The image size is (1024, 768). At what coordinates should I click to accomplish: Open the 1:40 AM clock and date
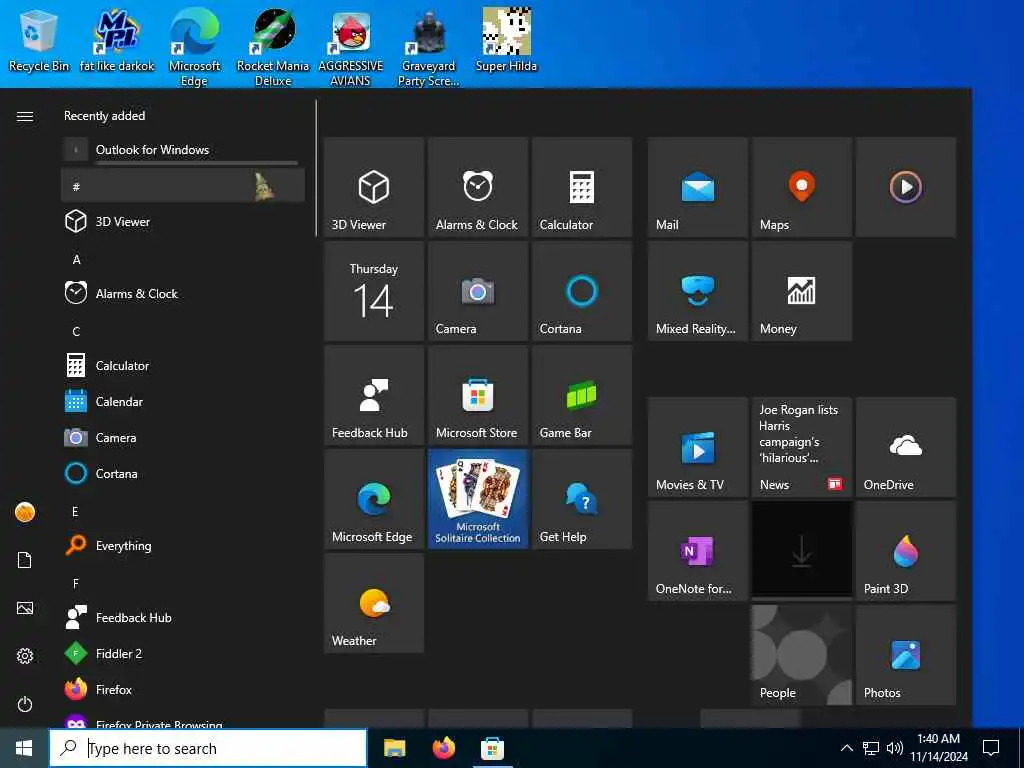[x=939, y=748]
